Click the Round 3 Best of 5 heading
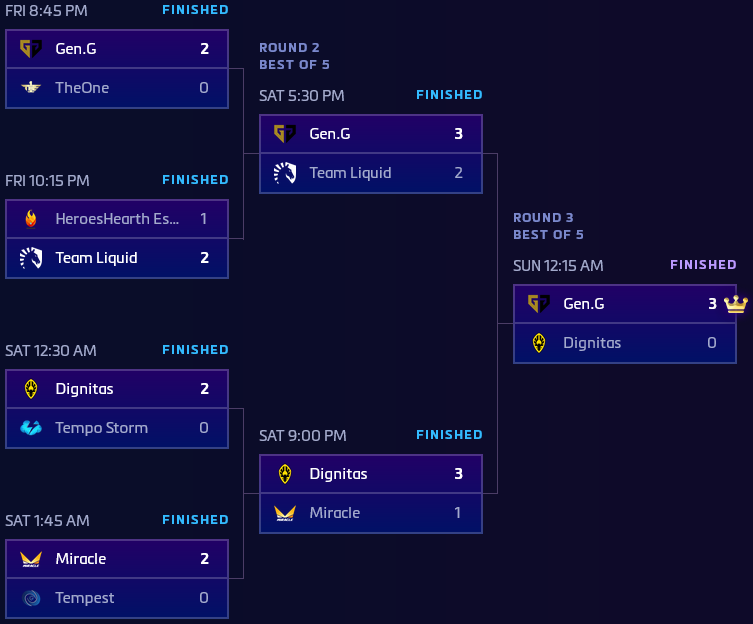Viewport: 753px width, 624px height. 548,226
